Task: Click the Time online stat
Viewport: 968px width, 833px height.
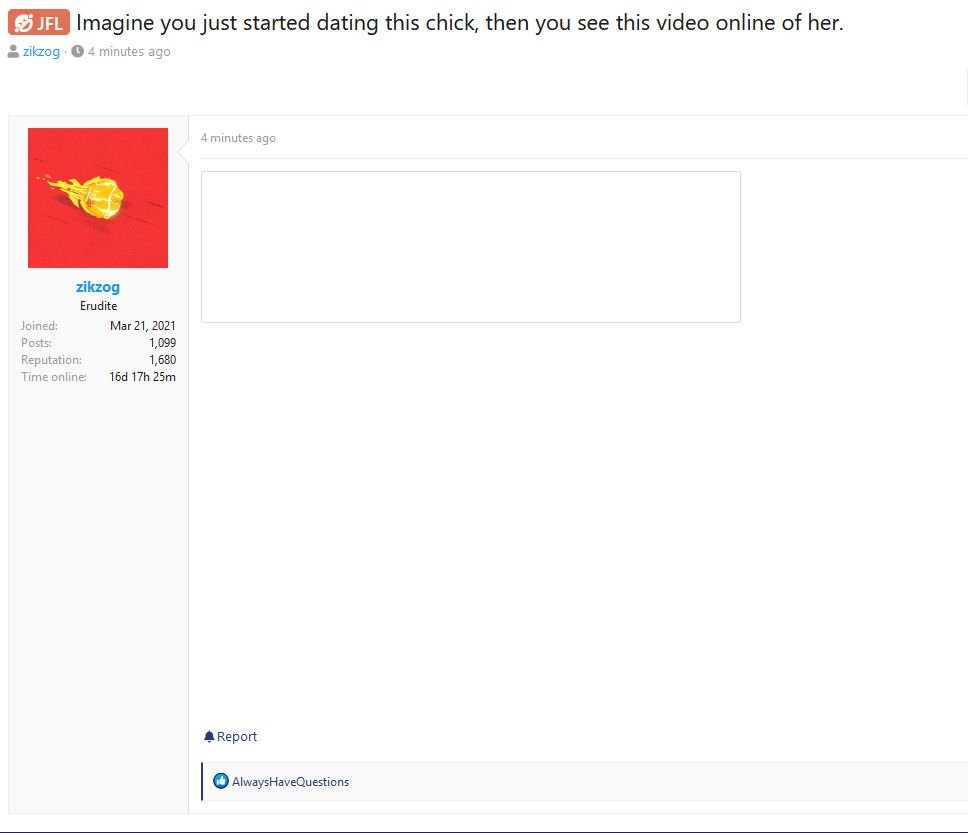Action: coord(142,376)
